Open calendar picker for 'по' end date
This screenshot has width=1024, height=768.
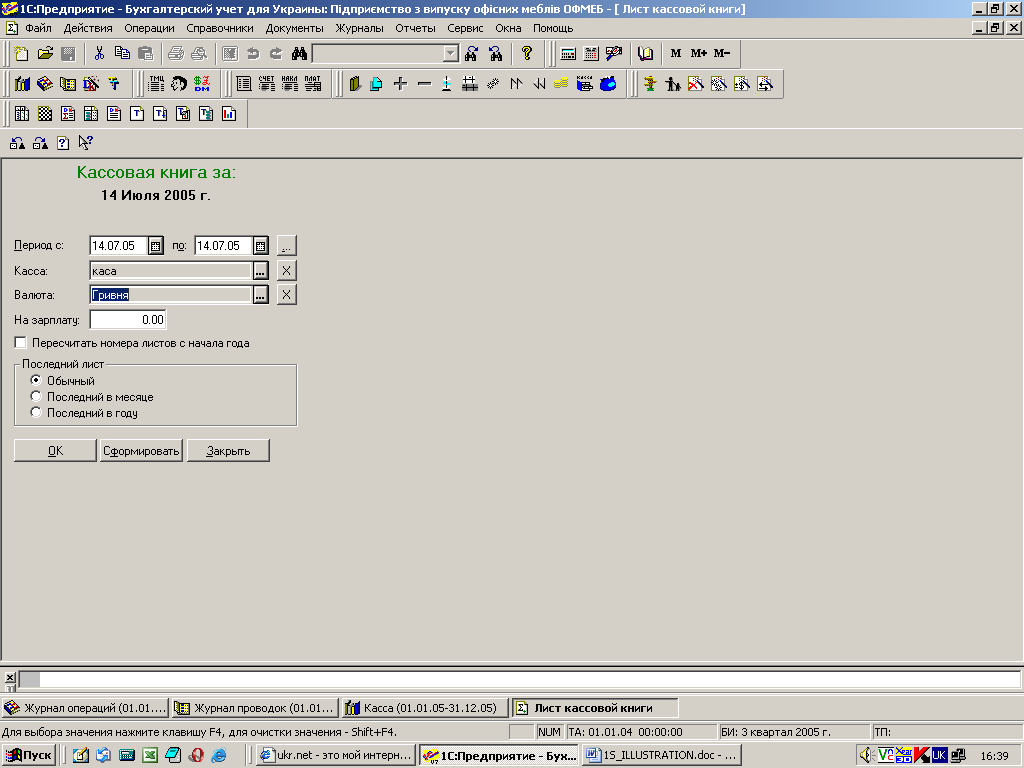260,246
